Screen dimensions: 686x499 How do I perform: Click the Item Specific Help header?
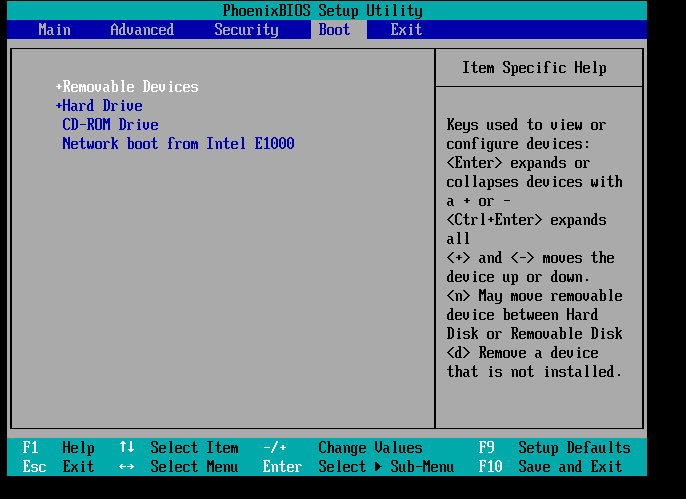pos(534,68)
